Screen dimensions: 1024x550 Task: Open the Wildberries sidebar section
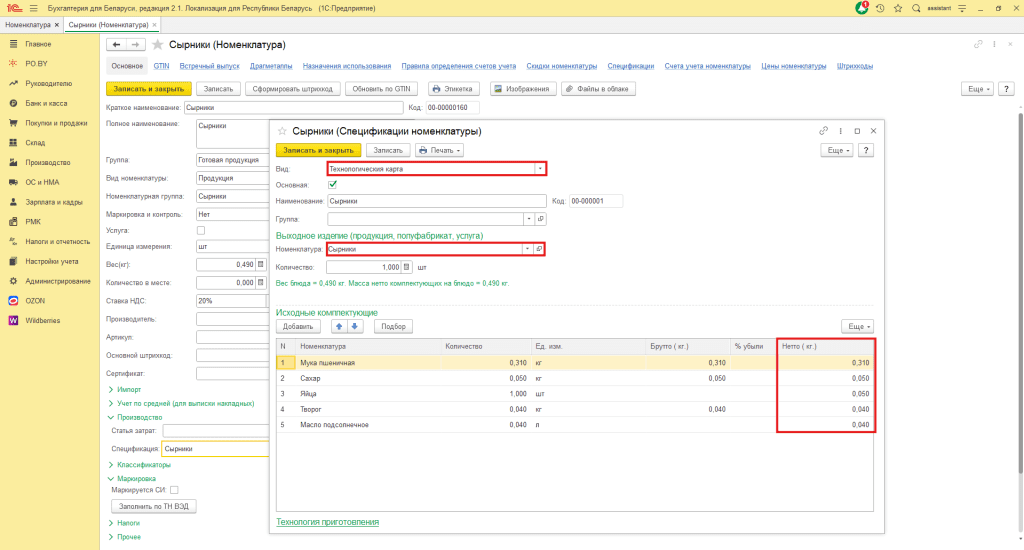42,321
